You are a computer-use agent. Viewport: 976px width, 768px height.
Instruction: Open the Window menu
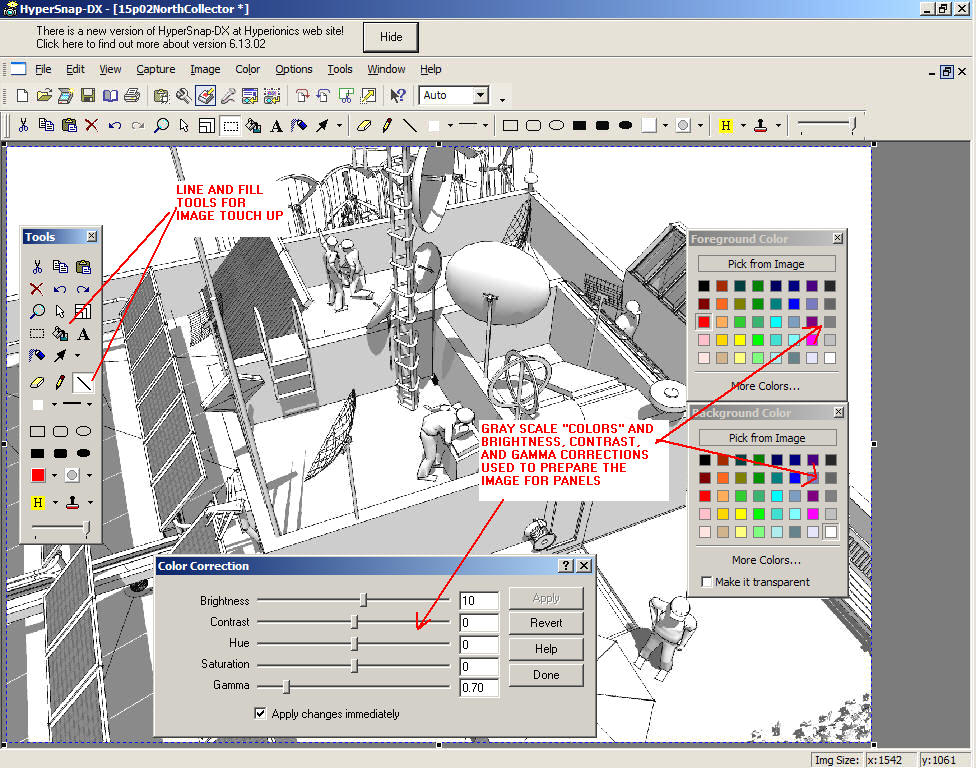386,69
